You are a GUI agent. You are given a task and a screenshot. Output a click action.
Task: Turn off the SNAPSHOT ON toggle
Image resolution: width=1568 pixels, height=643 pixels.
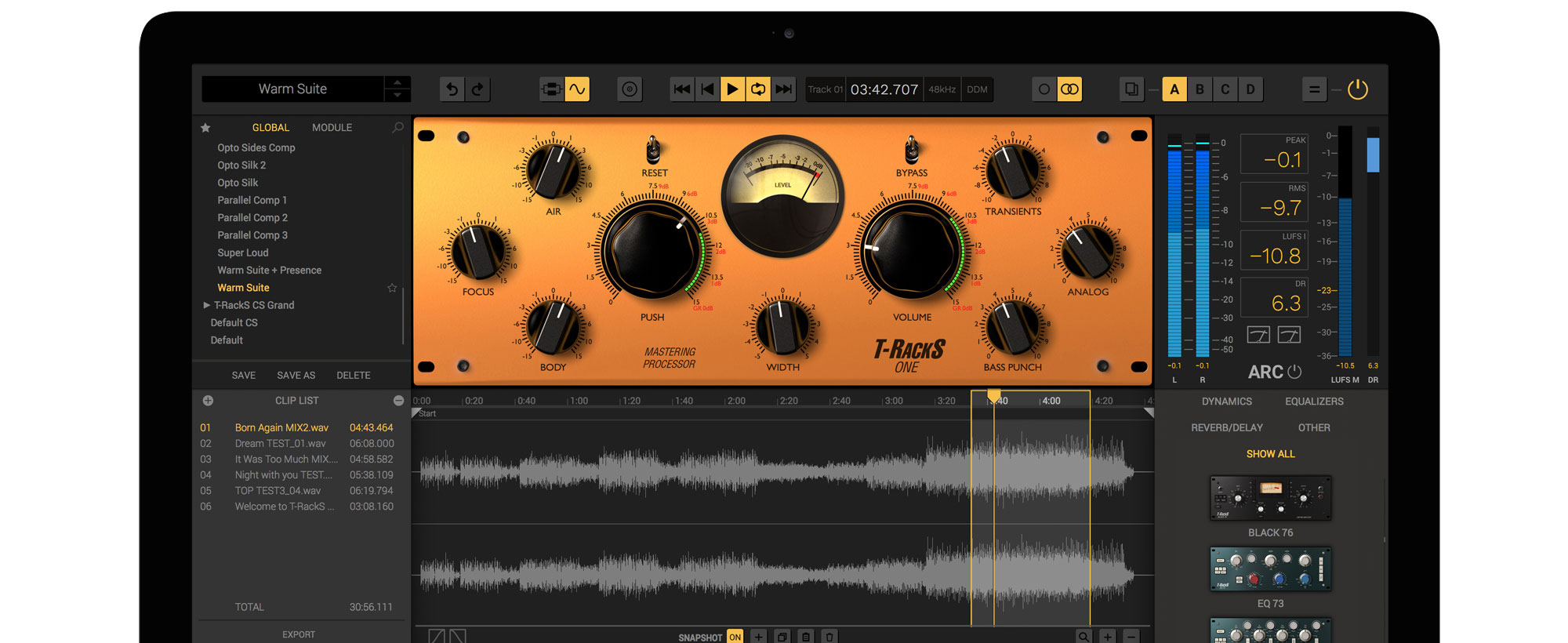(735, 637)
